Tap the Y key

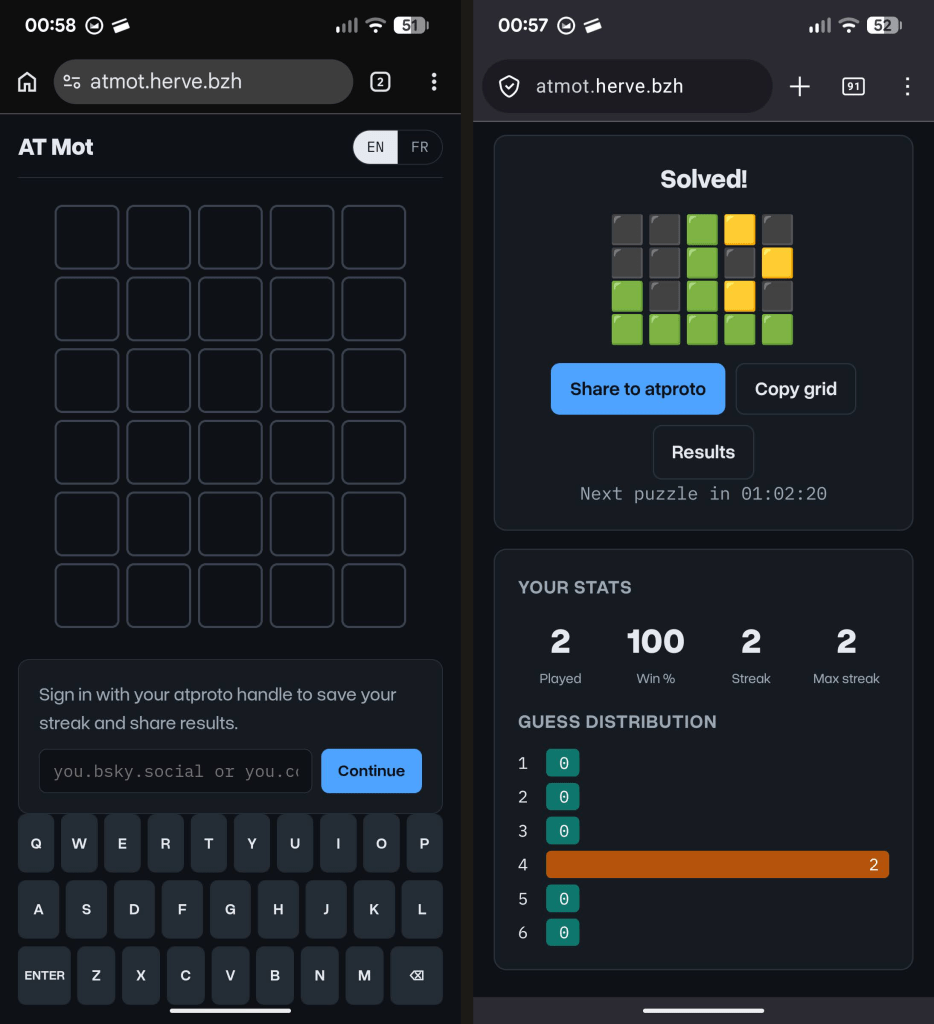point(251,843)
